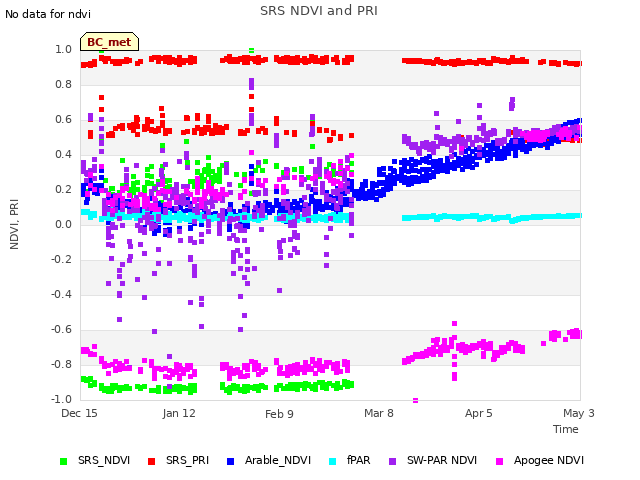The height and width of the screenshot is (480, 640).
Task: Toggle the Arable_NDVI legend label
Action: 278,461
